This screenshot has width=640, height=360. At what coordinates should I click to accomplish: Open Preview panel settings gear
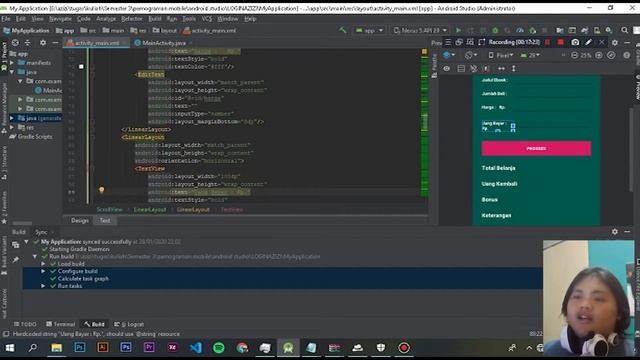point(615,42)
